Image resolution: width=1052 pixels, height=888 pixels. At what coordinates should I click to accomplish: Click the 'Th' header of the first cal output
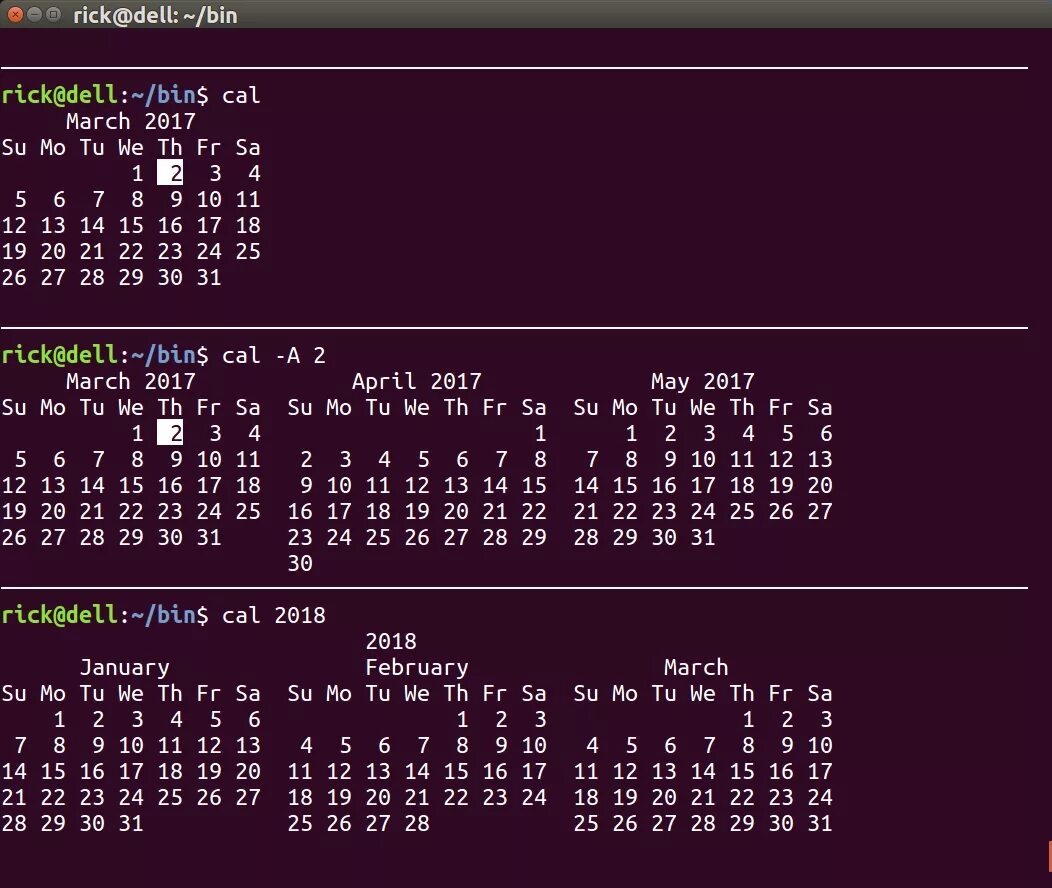click(170, 147)
